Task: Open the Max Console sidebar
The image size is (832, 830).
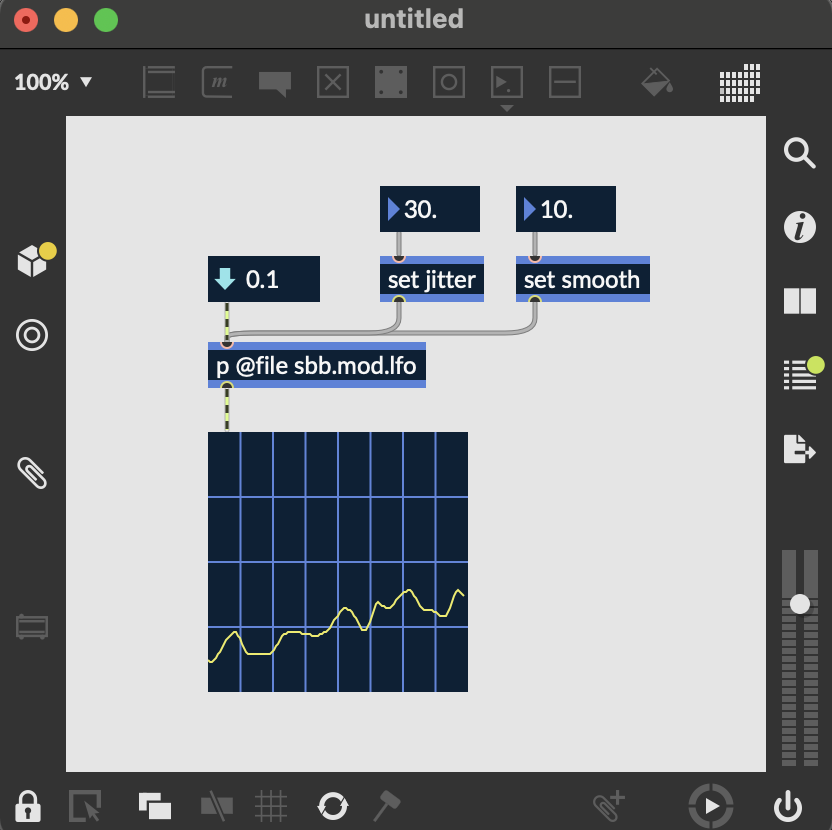Action: [799, 375]
